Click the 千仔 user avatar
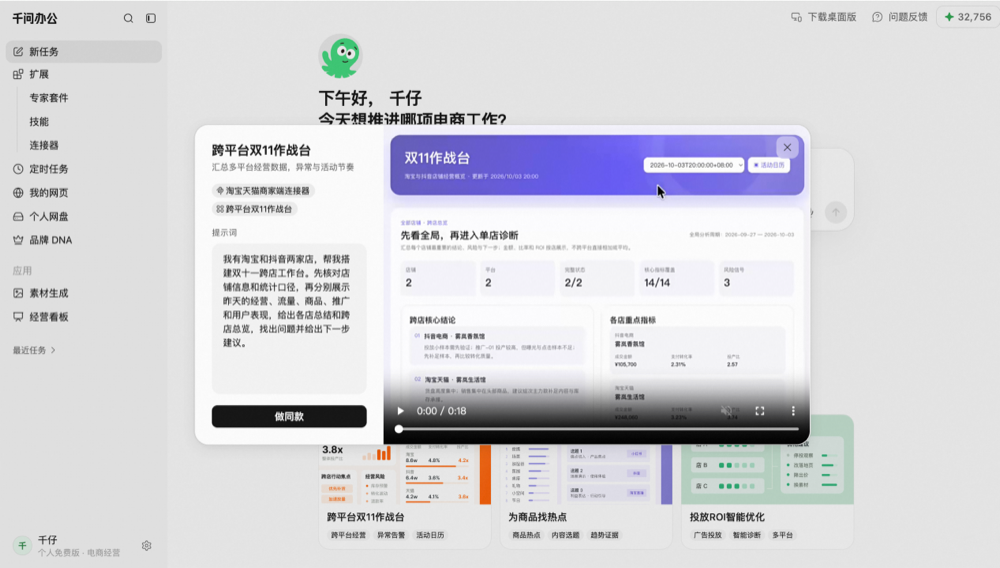 pos(22,546)
